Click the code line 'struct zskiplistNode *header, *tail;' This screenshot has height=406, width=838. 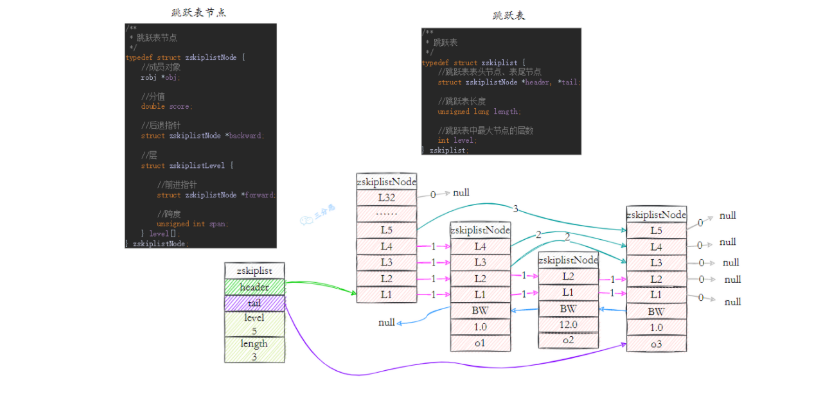(509, 82)
